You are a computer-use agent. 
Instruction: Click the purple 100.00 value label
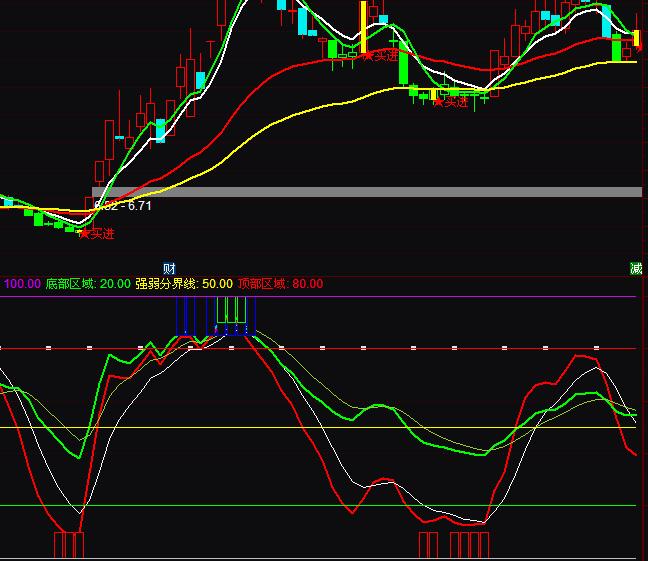22,284
